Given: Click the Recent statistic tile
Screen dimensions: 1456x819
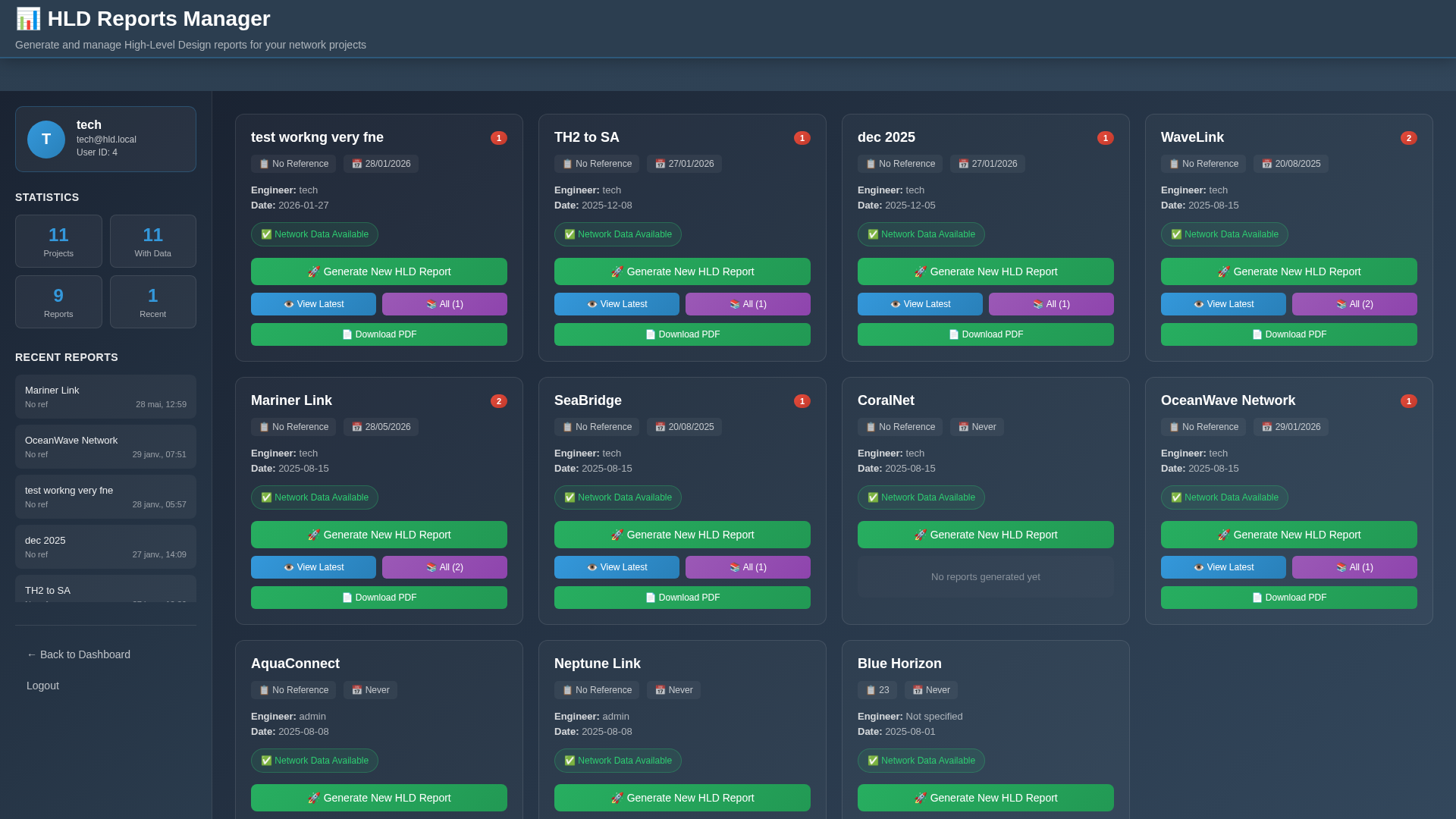Looking at the screenshot, I should coord(153,302).
